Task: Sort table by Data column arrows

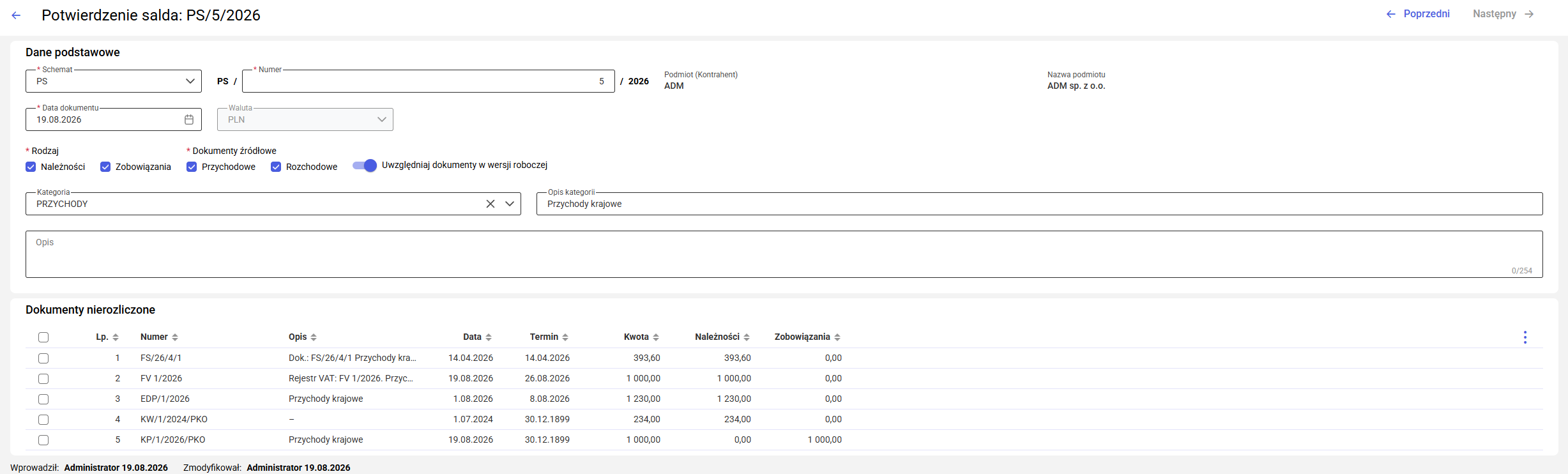Action: coord(489,337)
